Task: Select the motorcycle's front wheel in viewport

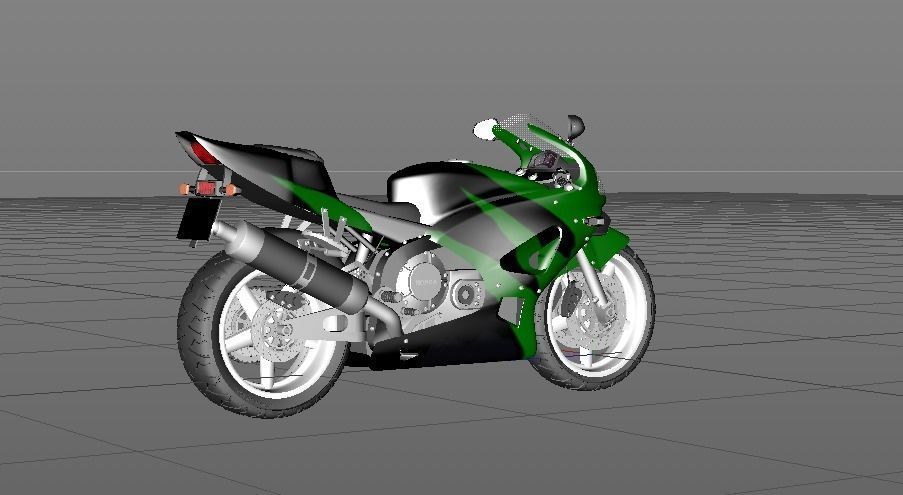Action: tap(593, 318)
